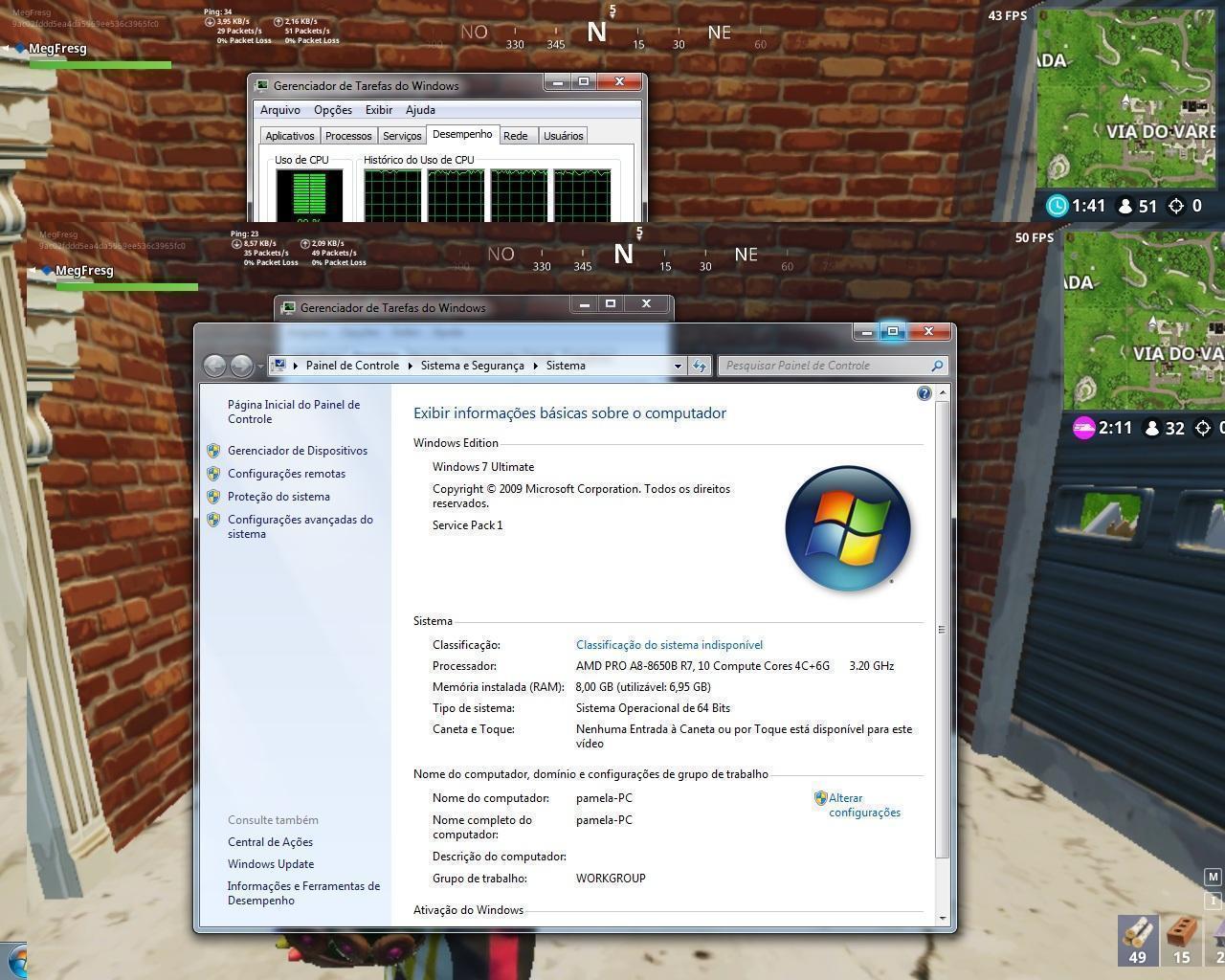Expand the breadcrumb arrow after Sistema e Segurança
The height and width of the screenshot is (980, 1225).
tap(535, 366)
